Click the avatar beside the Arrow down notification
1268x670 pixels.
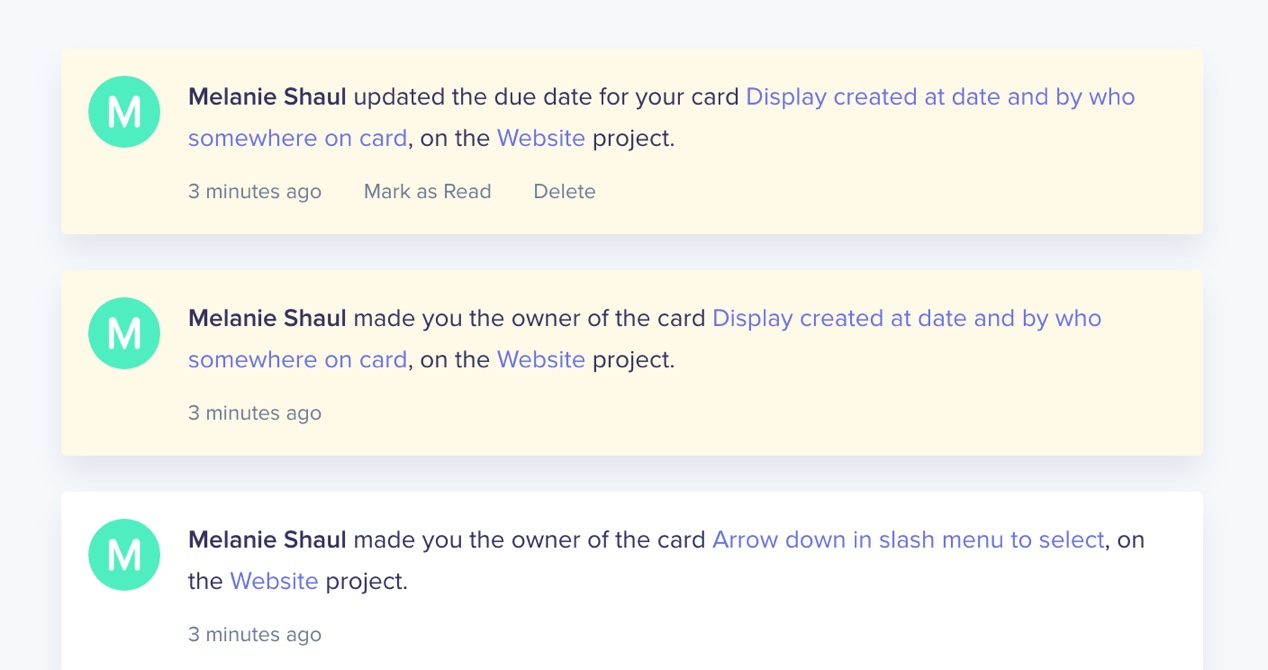coord(124,555)
